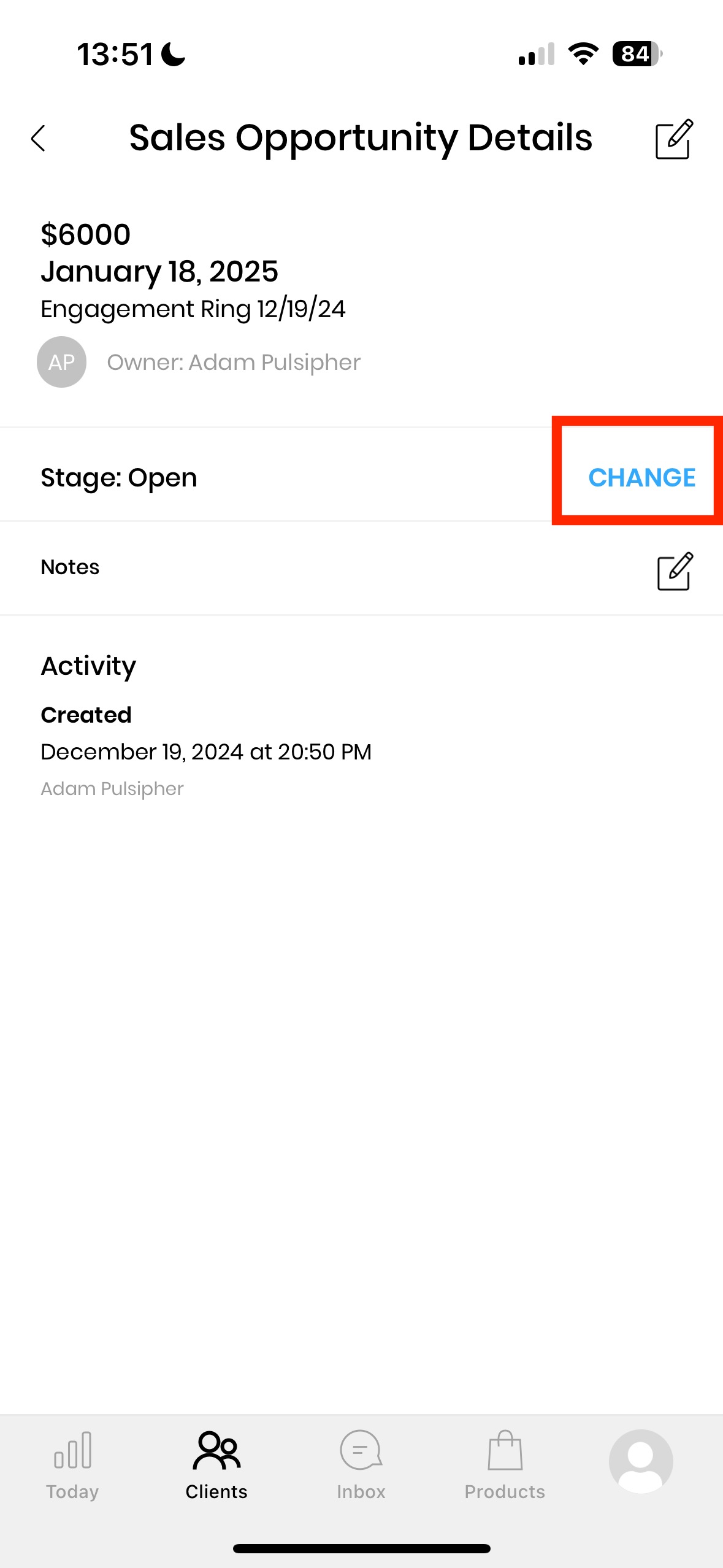Tap the $6000 opportunity amount
This screenshot has height=1568, width=723.
[x=86, y=234]
